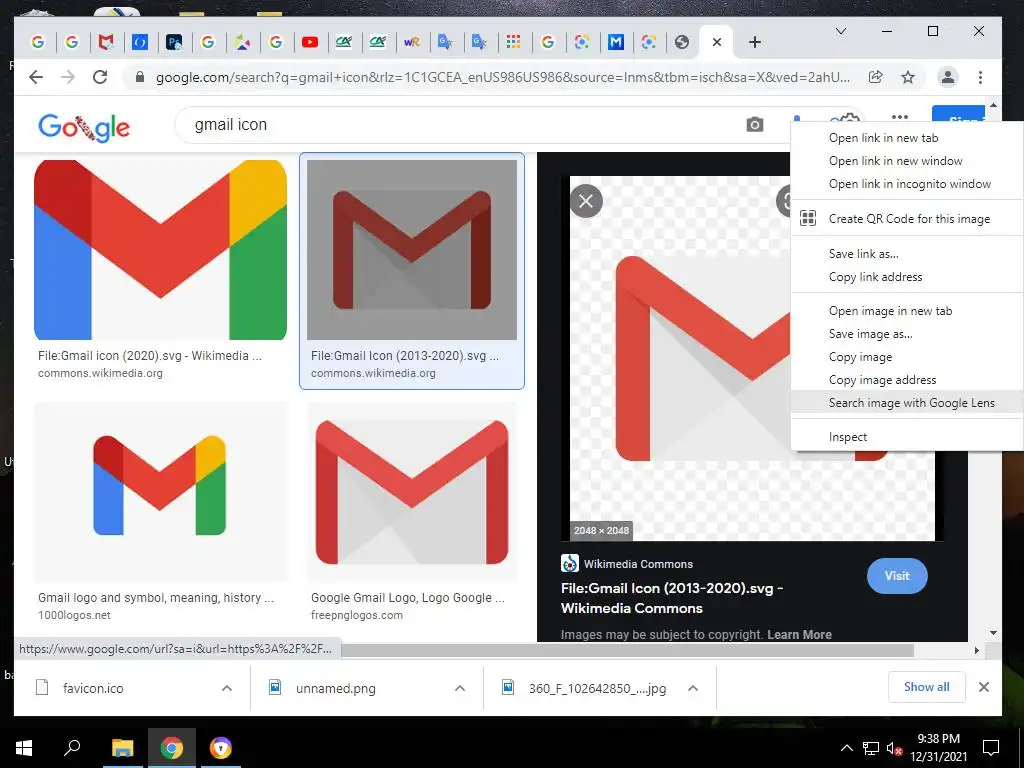Open the Gmail Icon (2013-2020) thumbnail
Image resolution: width=1024 pixels, height=768 pixels.
tap(411, 250)
